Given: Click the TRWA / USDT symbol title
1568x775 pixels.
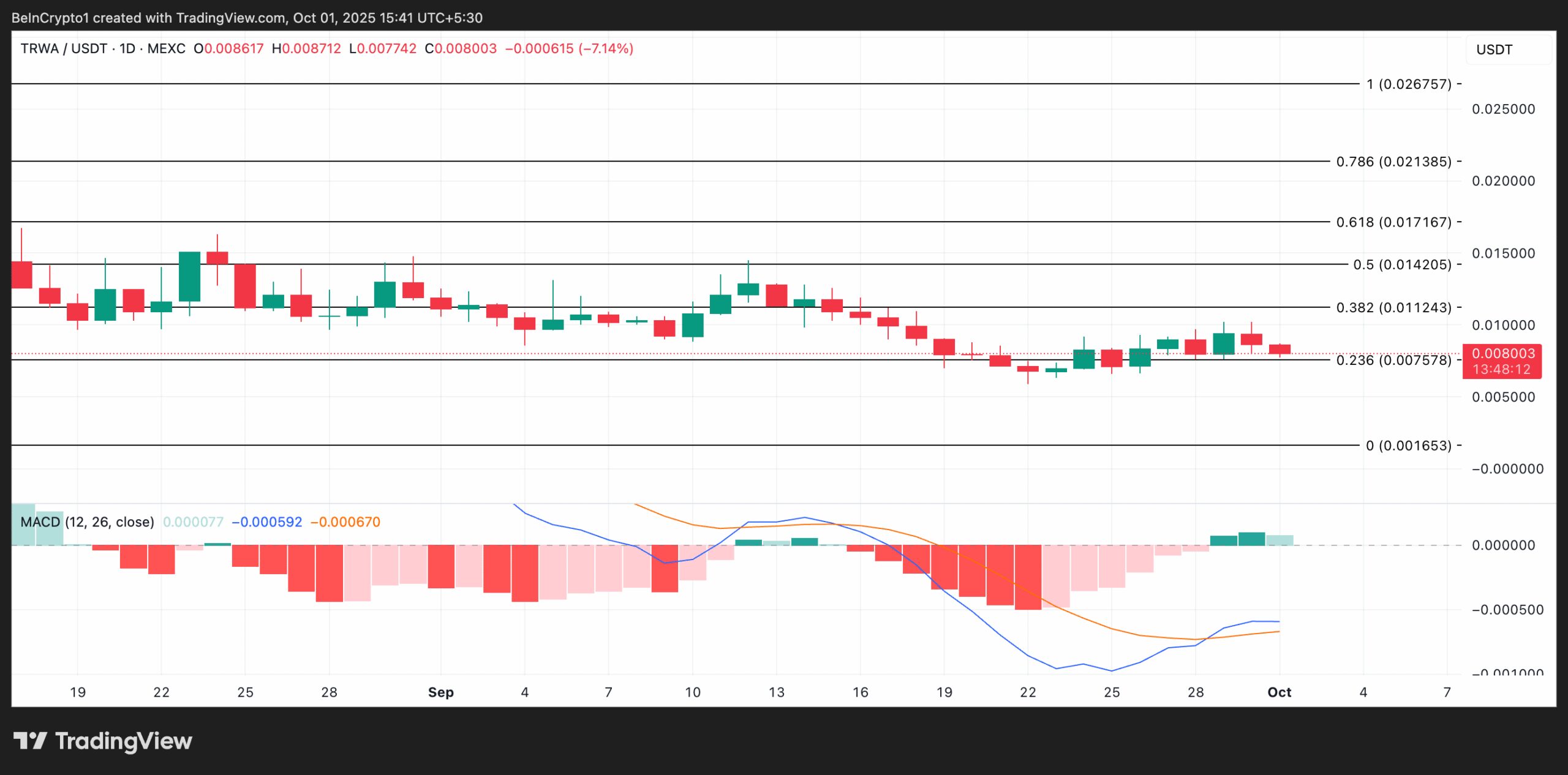Looking at the screenshot, I should pos(64,48).
